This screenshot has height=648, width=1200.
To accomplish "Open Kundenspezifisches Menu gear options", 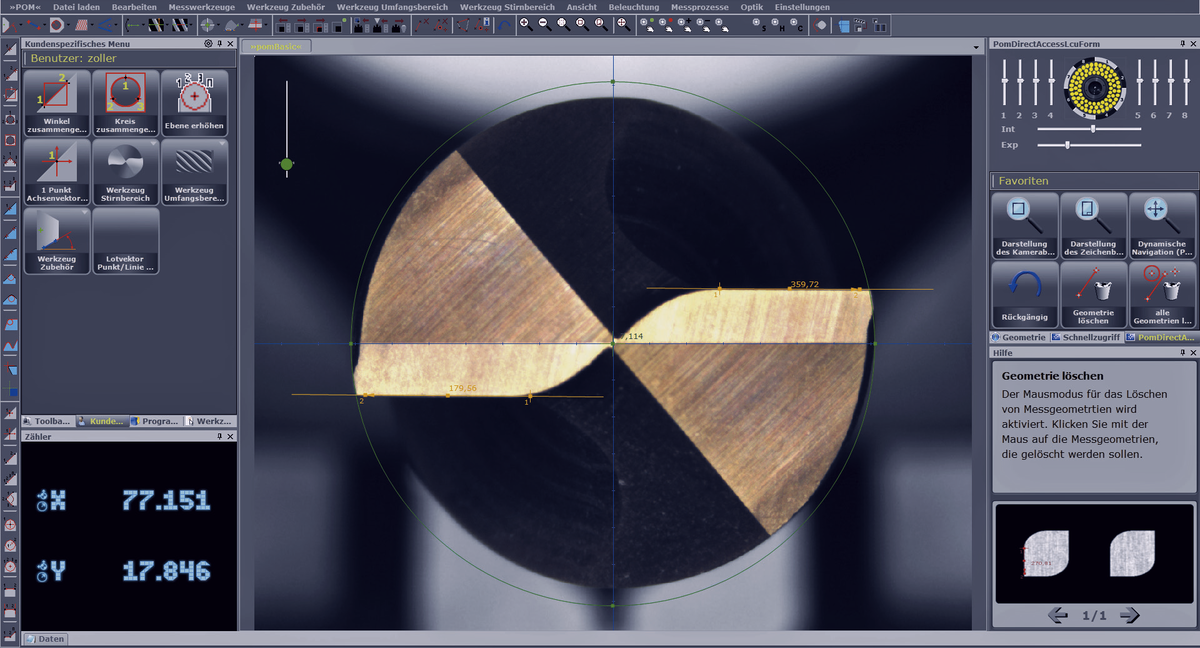I will point(208,44).
